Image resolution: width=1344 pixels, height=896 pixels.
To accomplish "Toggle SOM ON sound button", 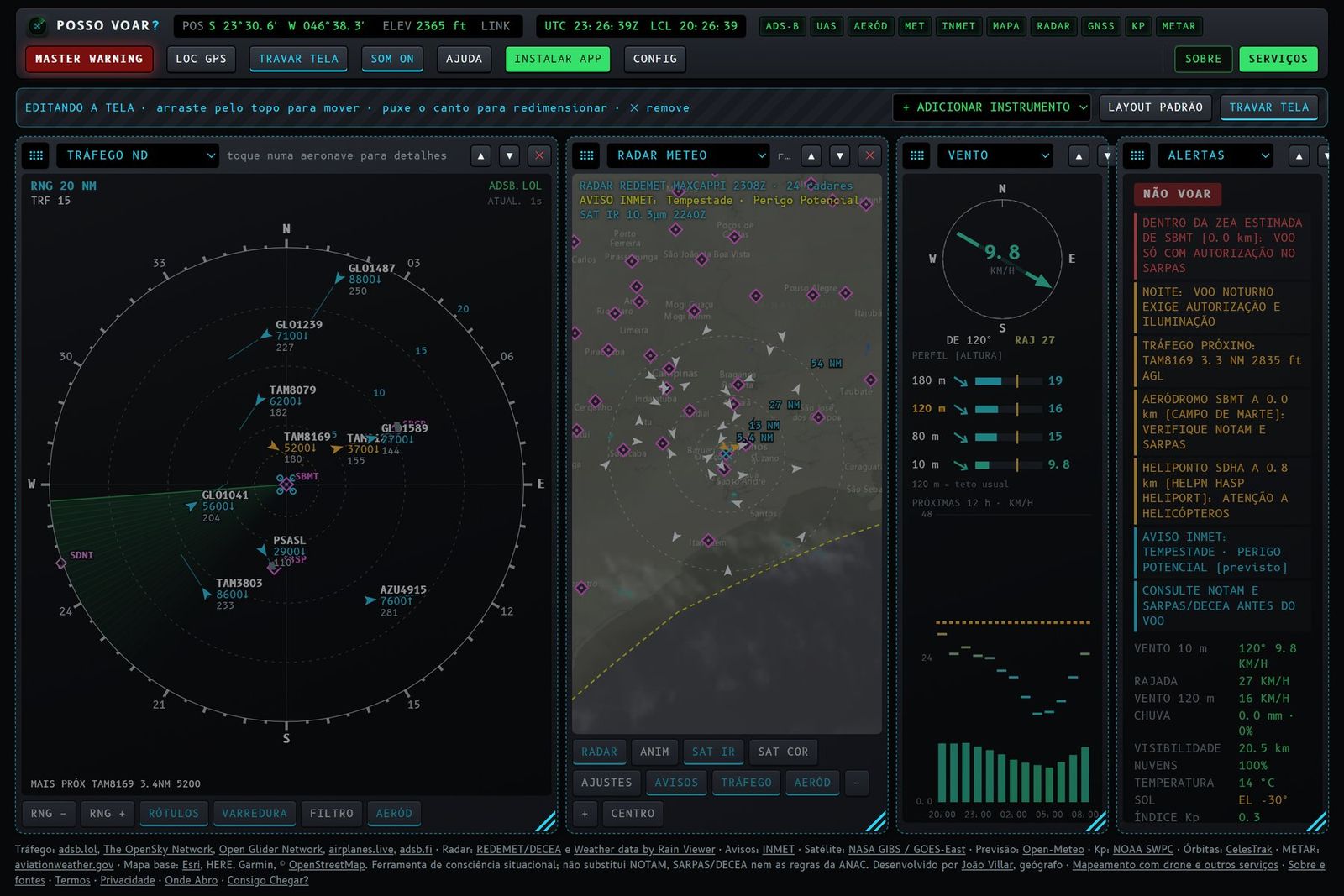I will click(392, 59).
